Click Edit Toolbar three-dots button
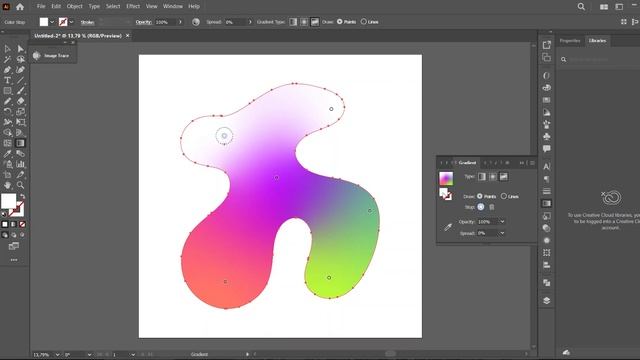The width and height of the screenshot is (640, 360). (14, 260)
